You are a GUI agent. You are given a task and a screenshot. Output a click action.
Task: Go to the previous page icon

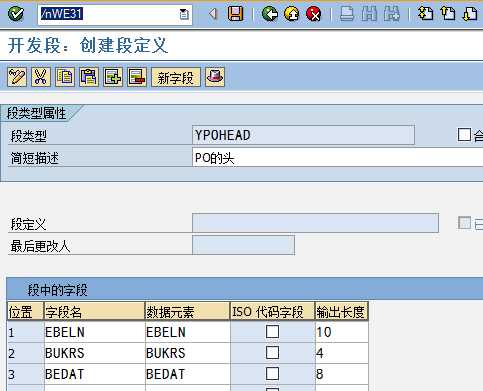coord(448,14)
